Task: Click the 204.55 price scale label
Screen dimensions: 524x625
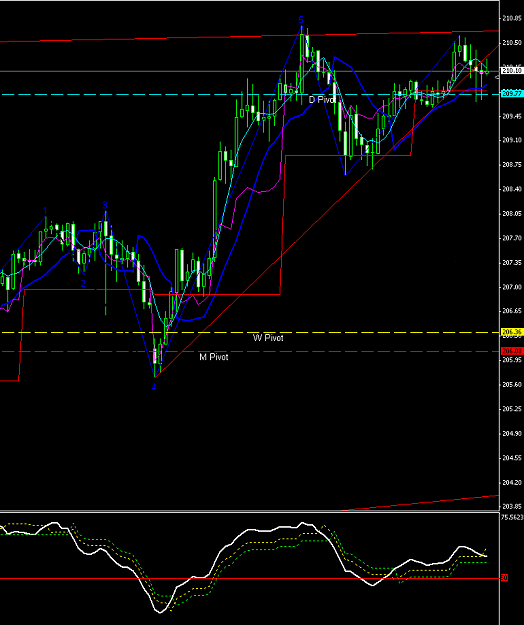Action: pyautogui.click(x=512, y=458)
